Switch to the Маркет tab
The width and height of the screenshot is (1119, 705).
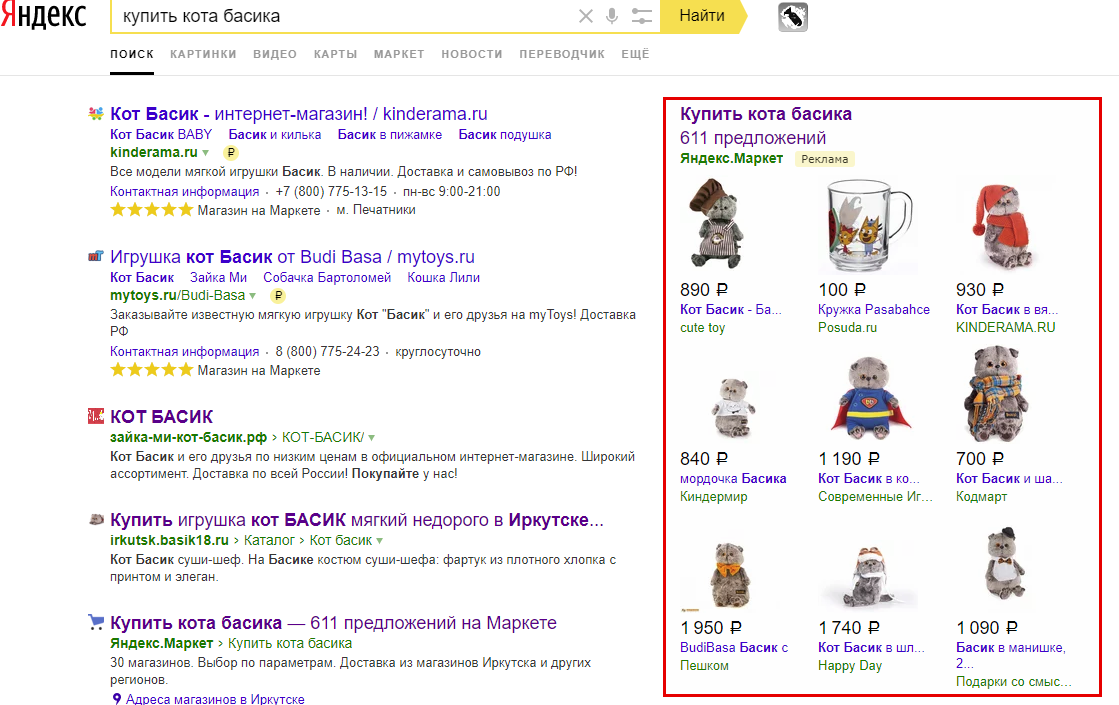point(399,54)
